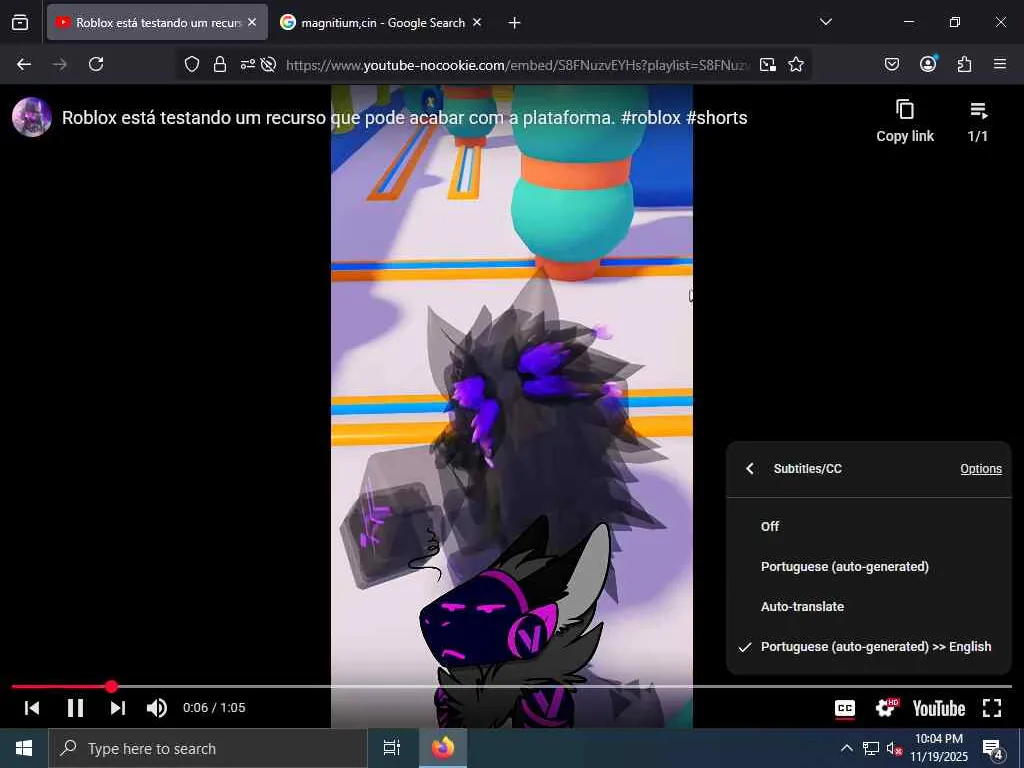
Task: Open Windows Start menu
Action: click(24, 748)
